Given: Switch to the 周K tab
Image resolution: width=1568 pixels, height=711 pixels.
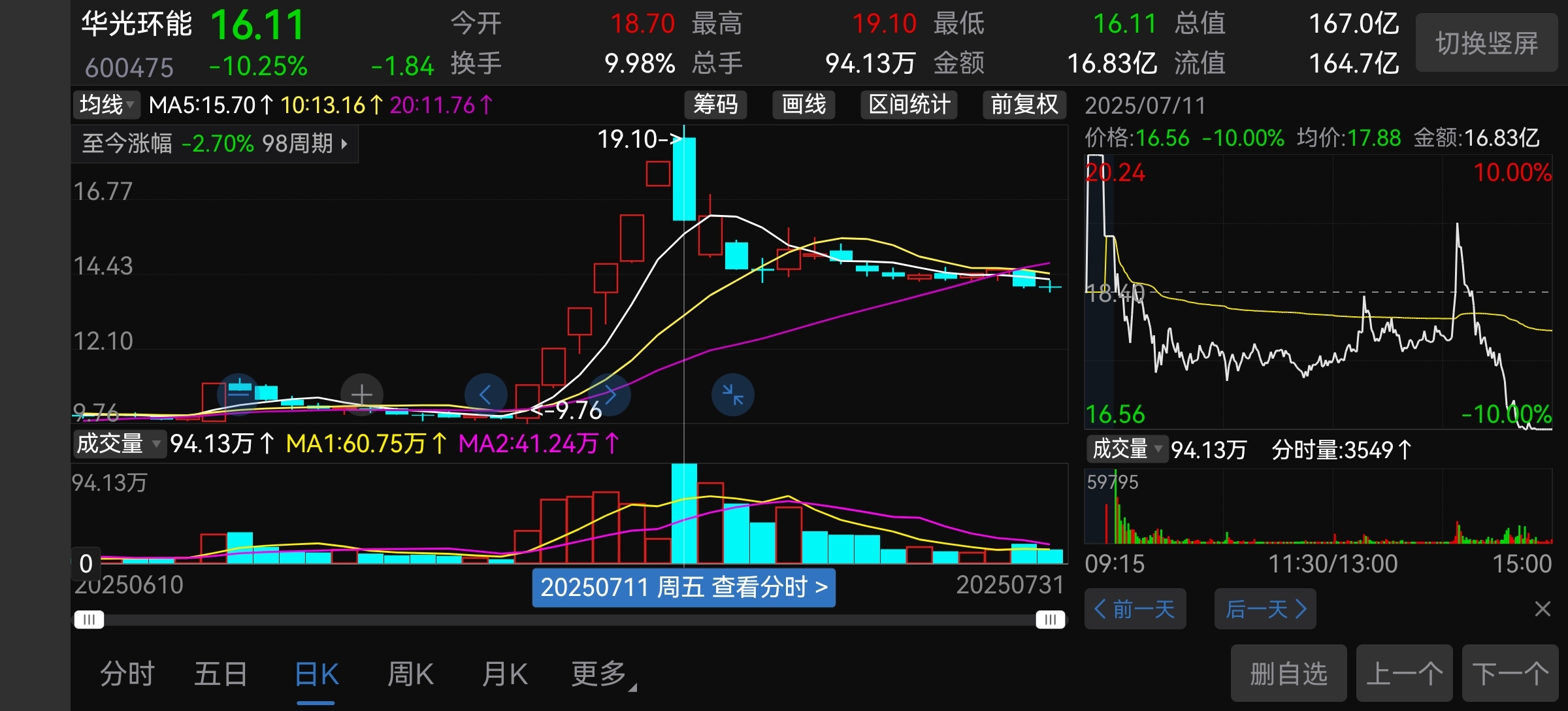Looking at the screenshot, I should tap(410, 674).
